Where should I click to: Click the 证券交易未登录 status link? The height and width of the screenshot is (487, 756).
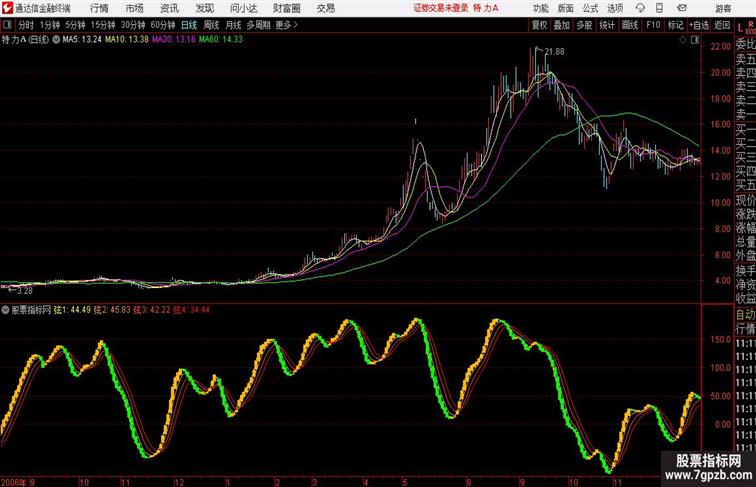pos(441,8)
